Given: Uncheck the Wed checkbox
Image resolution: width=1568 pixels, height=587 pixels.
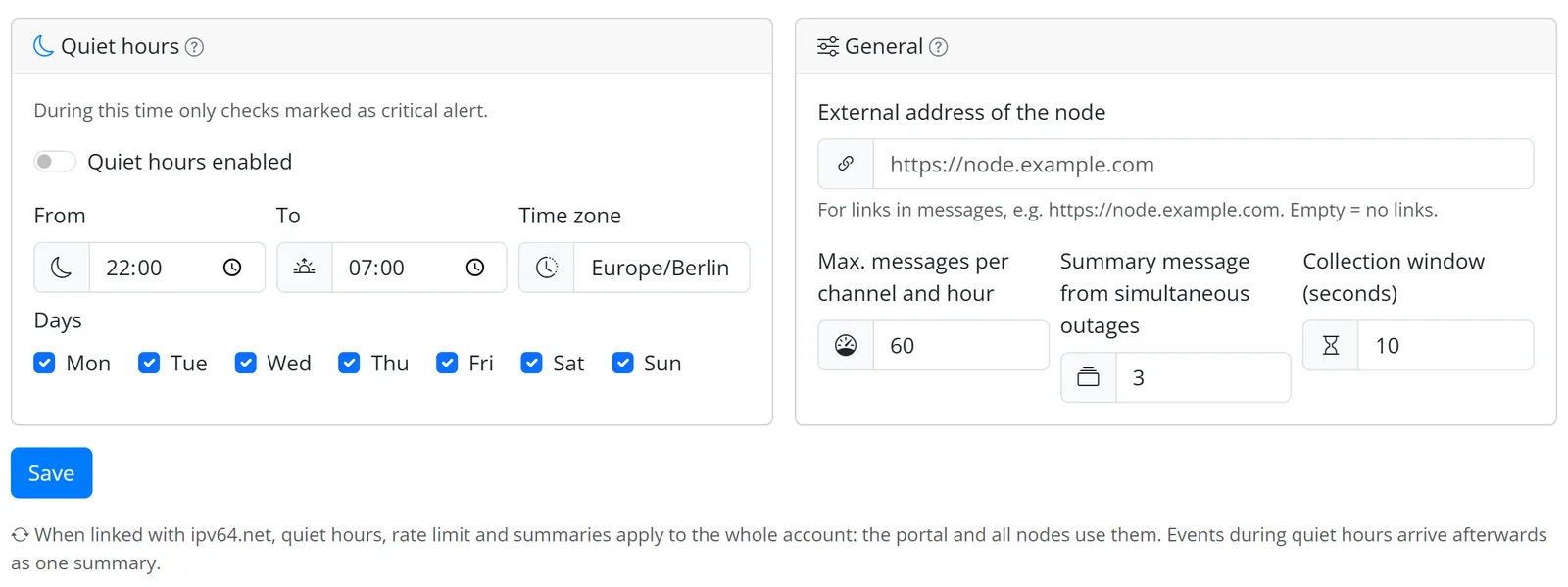Looking at the screenshot, I should [245, 363].
